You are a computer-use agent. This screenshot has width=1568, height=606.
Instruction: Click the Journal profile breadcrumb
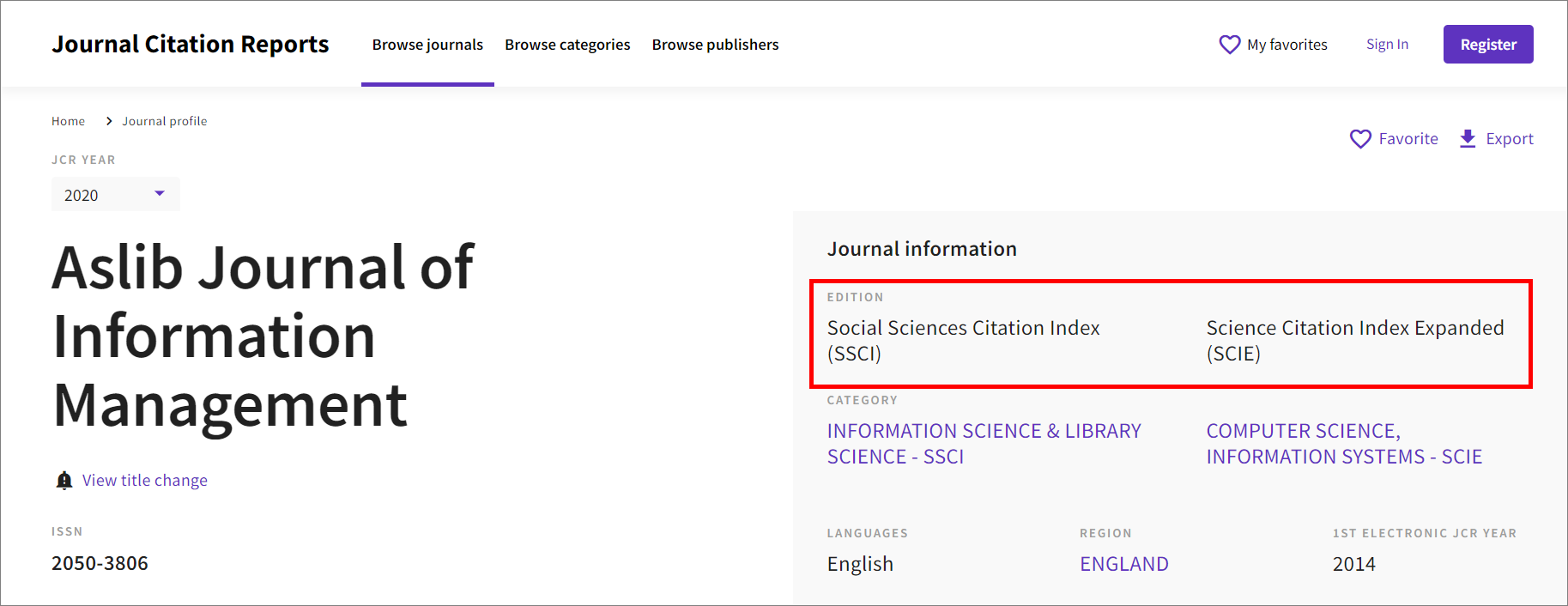[x=164, y=121]
